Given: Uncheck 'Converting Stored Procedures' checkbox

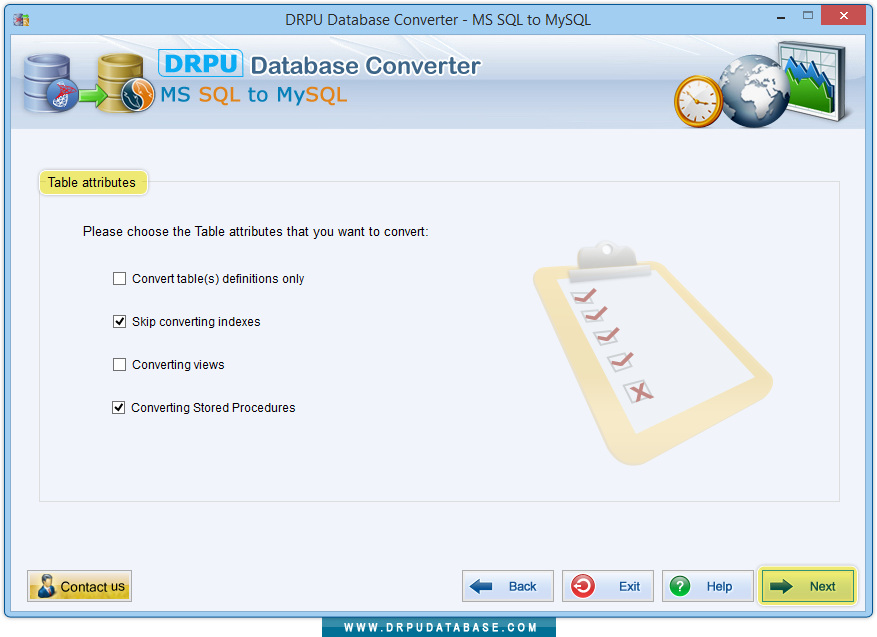Looking at the screenshot, I should [119, 408].
